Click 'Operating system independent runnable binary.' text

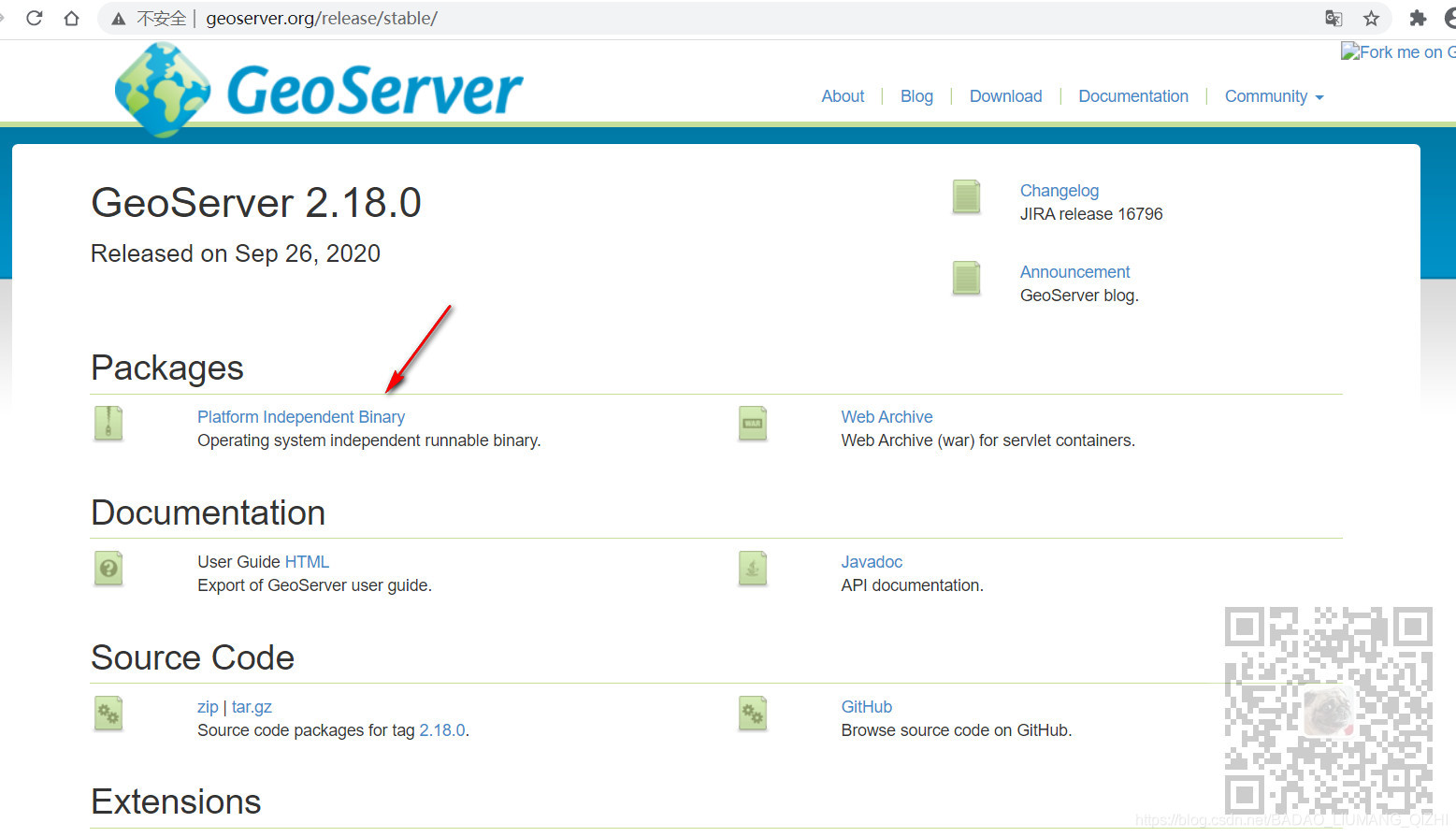(x=369, y=440)
